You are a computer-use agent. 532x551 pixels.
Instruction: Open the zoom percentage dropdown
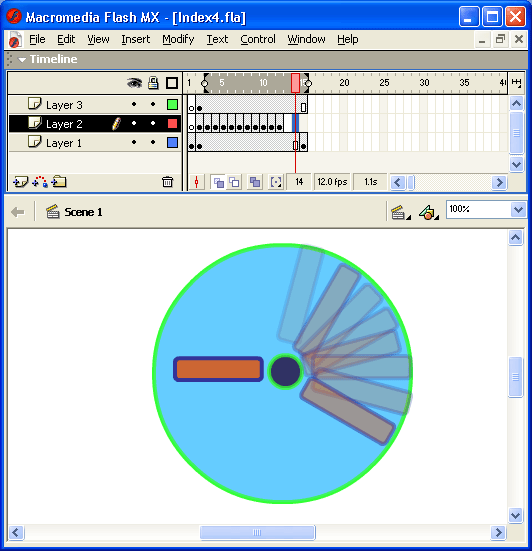(x=518, y=210)
